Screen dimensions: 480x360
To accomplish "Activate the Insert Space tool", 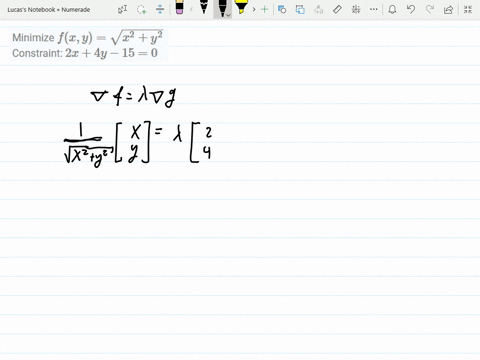I will [x=160, y=9].
